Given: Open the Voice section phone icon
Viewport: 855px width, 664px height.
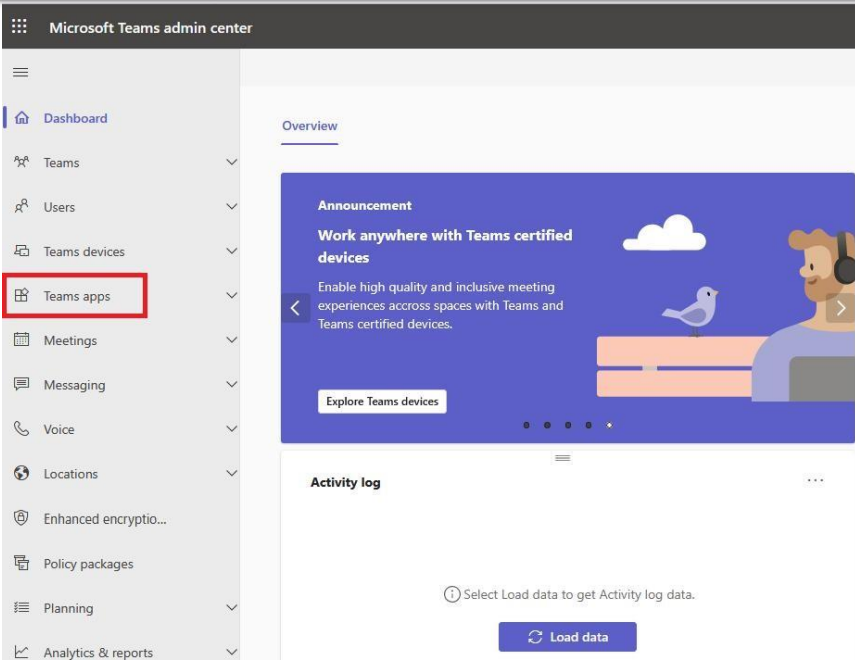Looking at the screenshot, I should pyautogui.click(x=21, y=429).
